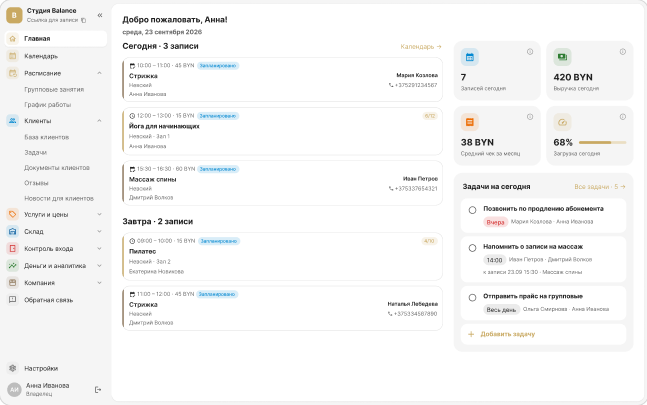Click the Склад warehouse icon
647x405 pixels.
(13, 231)
